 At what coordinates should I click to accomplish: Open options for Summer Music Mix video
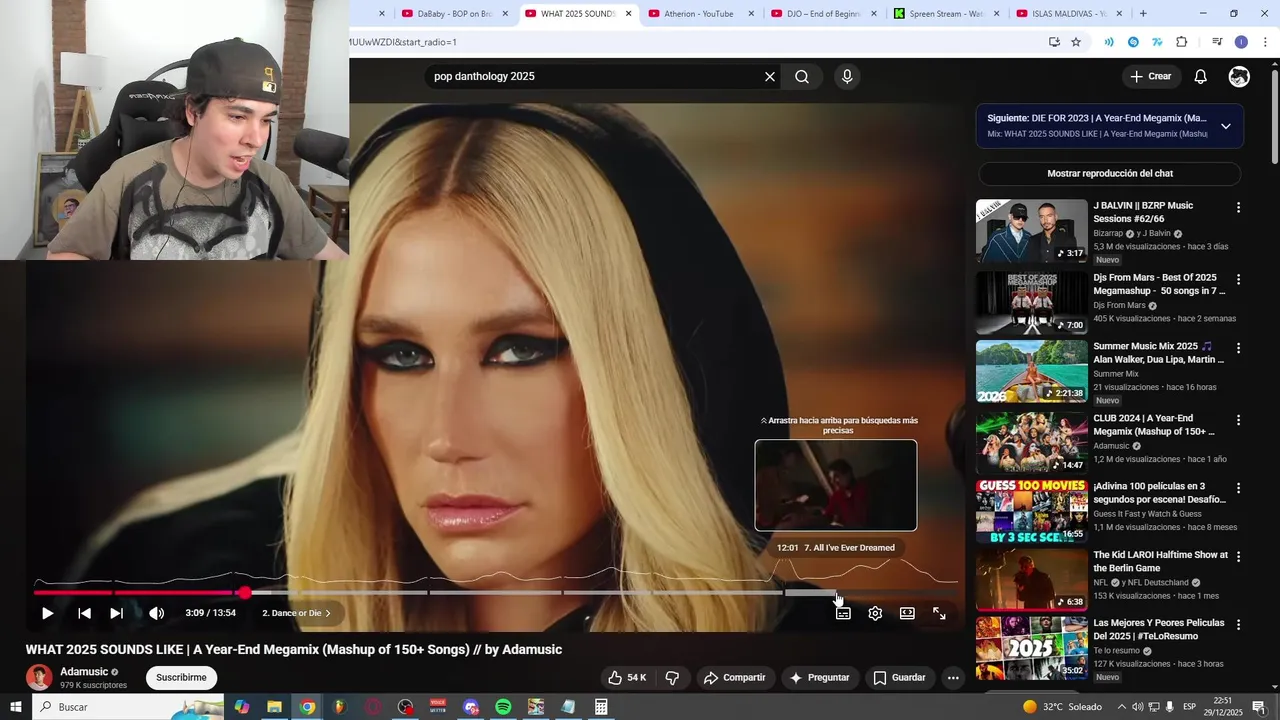[1238, 348]
